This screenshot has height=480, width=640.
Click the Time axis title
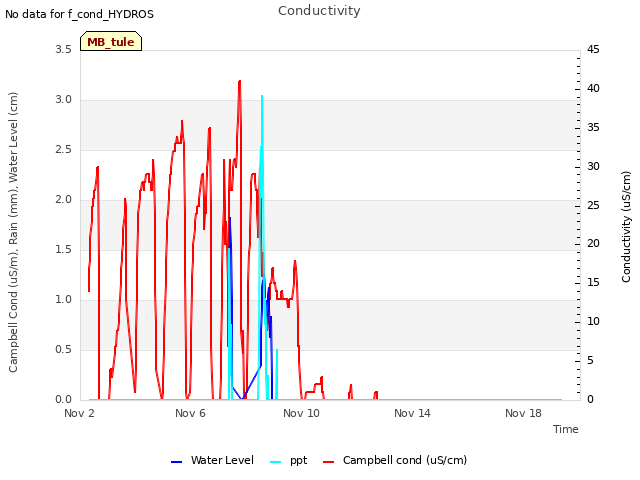click(x=566, y=429)
